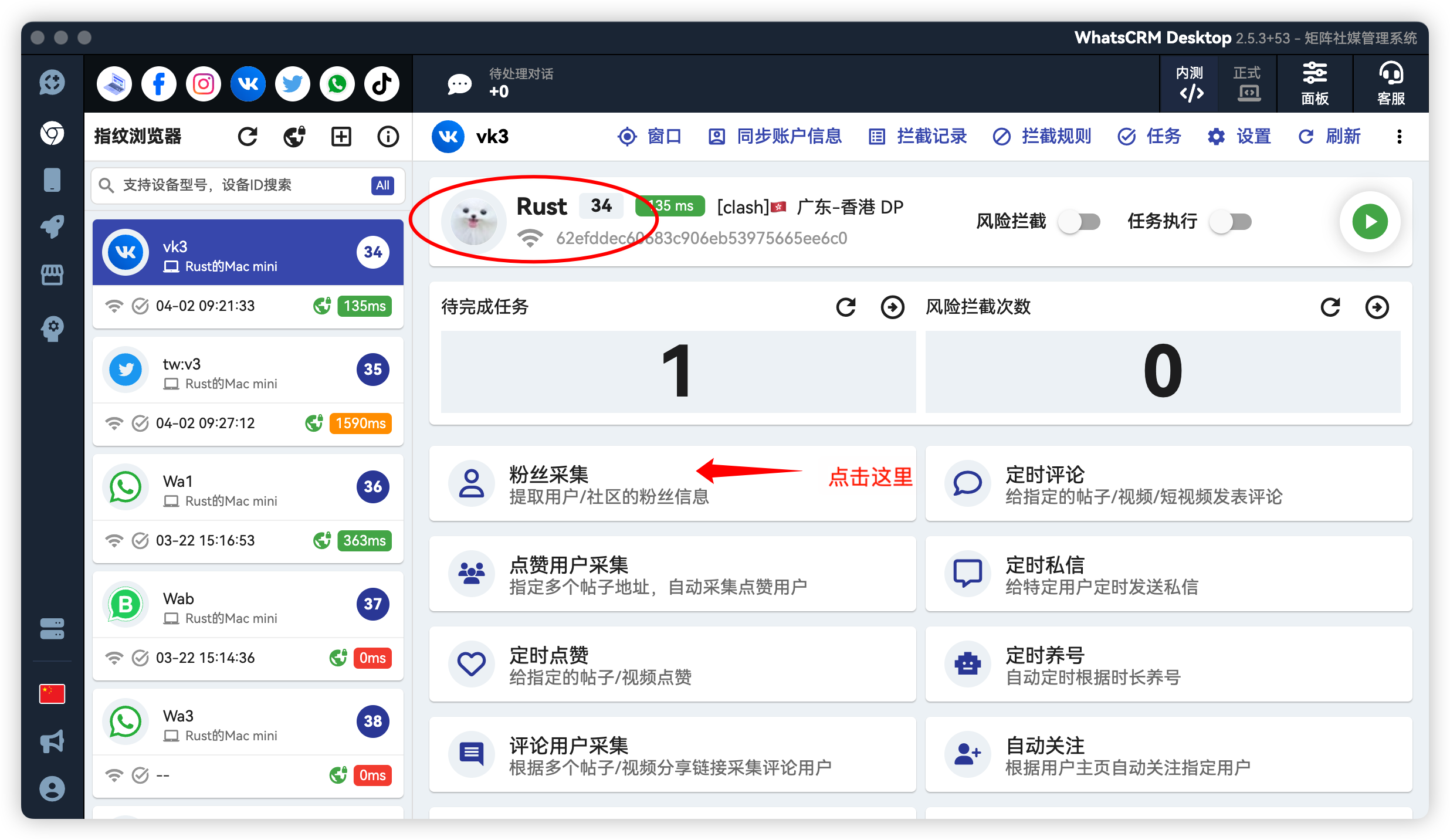
Task: Open the info icon in fingerprint browser toolbar
Action: 387,136
